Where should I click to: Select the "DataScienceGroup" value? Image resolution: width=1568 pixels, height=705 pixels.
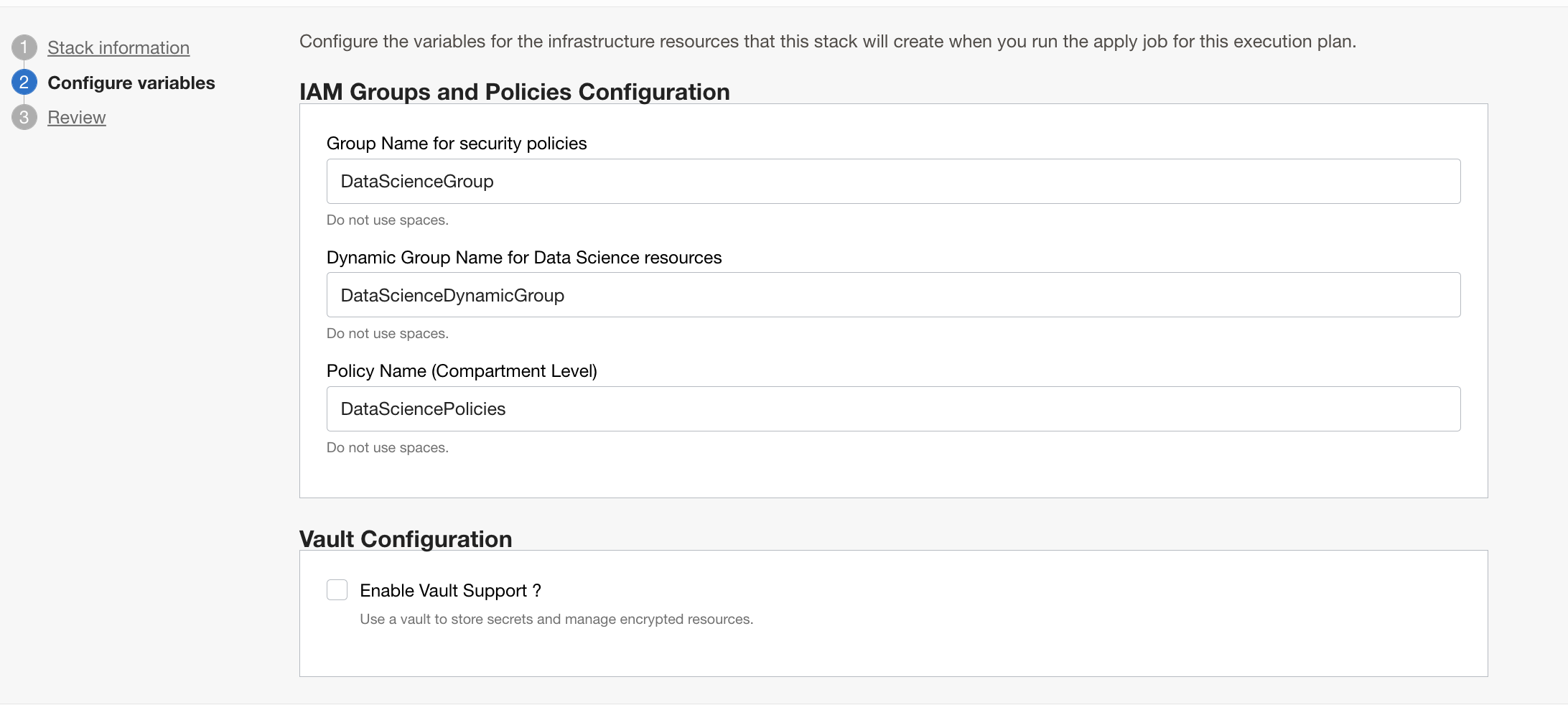(x=416, y=181)
